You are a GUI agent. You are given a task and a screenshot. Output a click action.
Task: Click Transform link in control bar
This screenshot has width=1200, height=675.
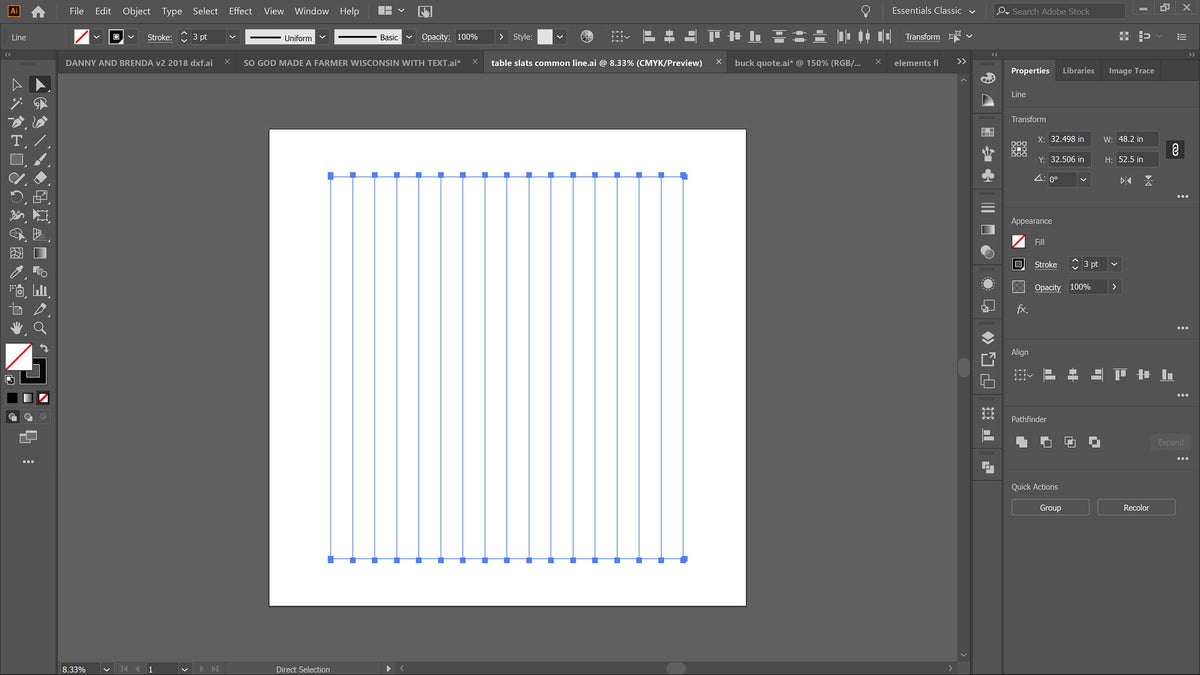click(x=922, y=37)
